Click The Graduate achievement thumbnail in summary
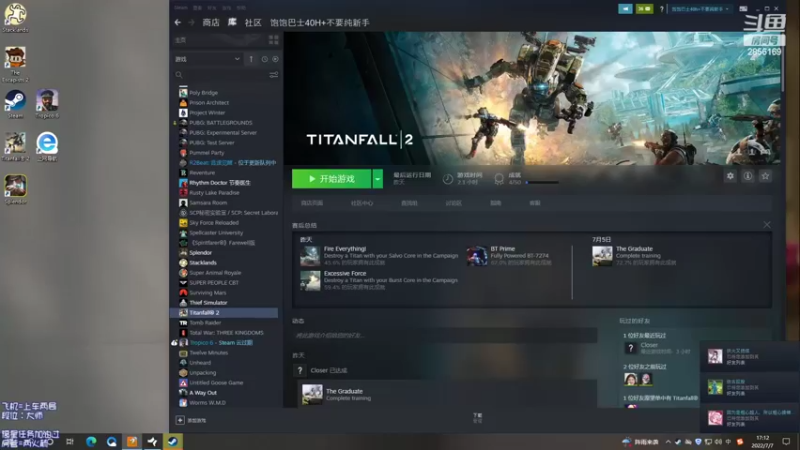Image resolution: width=800 pixels, height=450 pixels. (602, 256)
